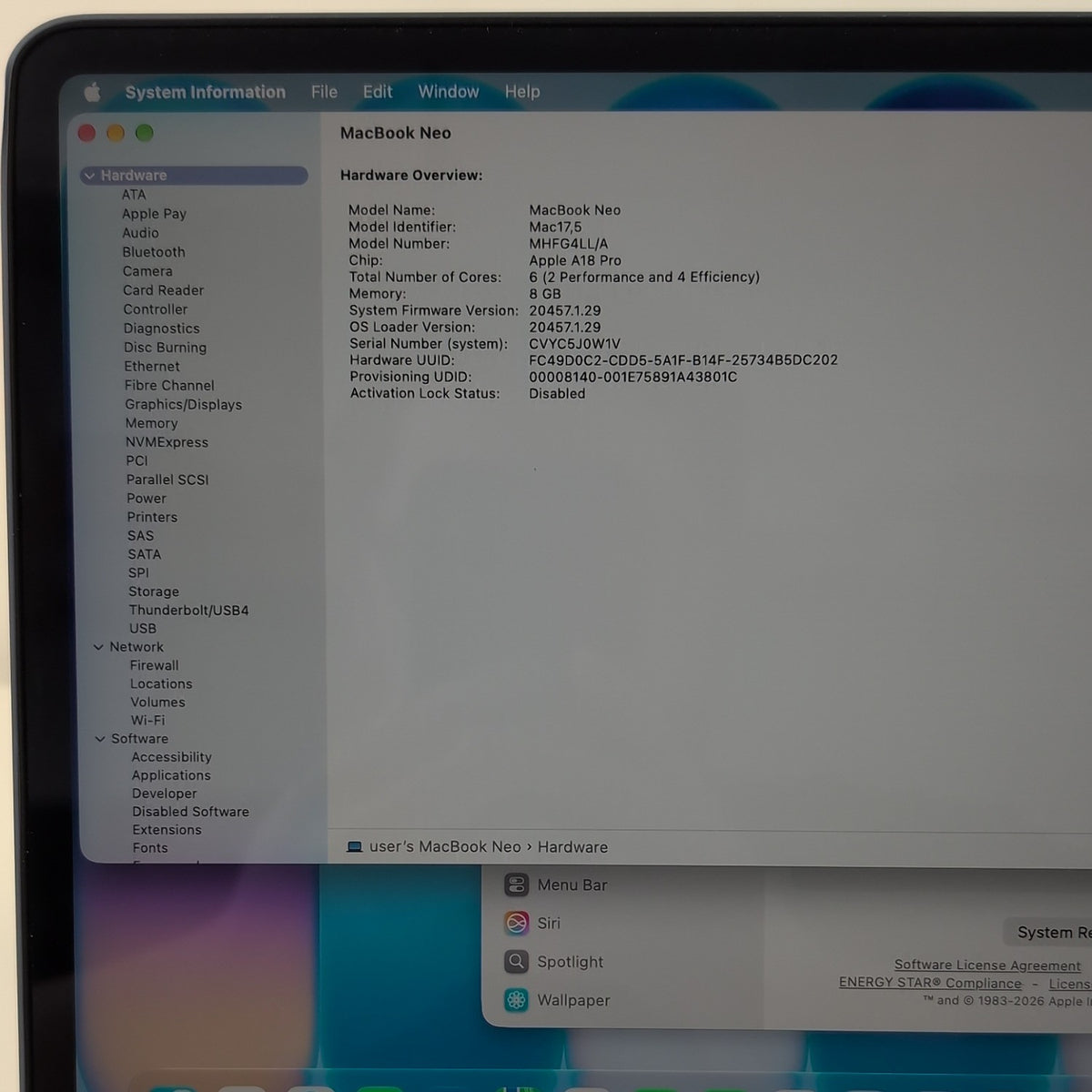Select Graphics/Displays in hardware list
Image resolution: width=1092 pixels, height=1092 pixels.
(x=183, y=405)
